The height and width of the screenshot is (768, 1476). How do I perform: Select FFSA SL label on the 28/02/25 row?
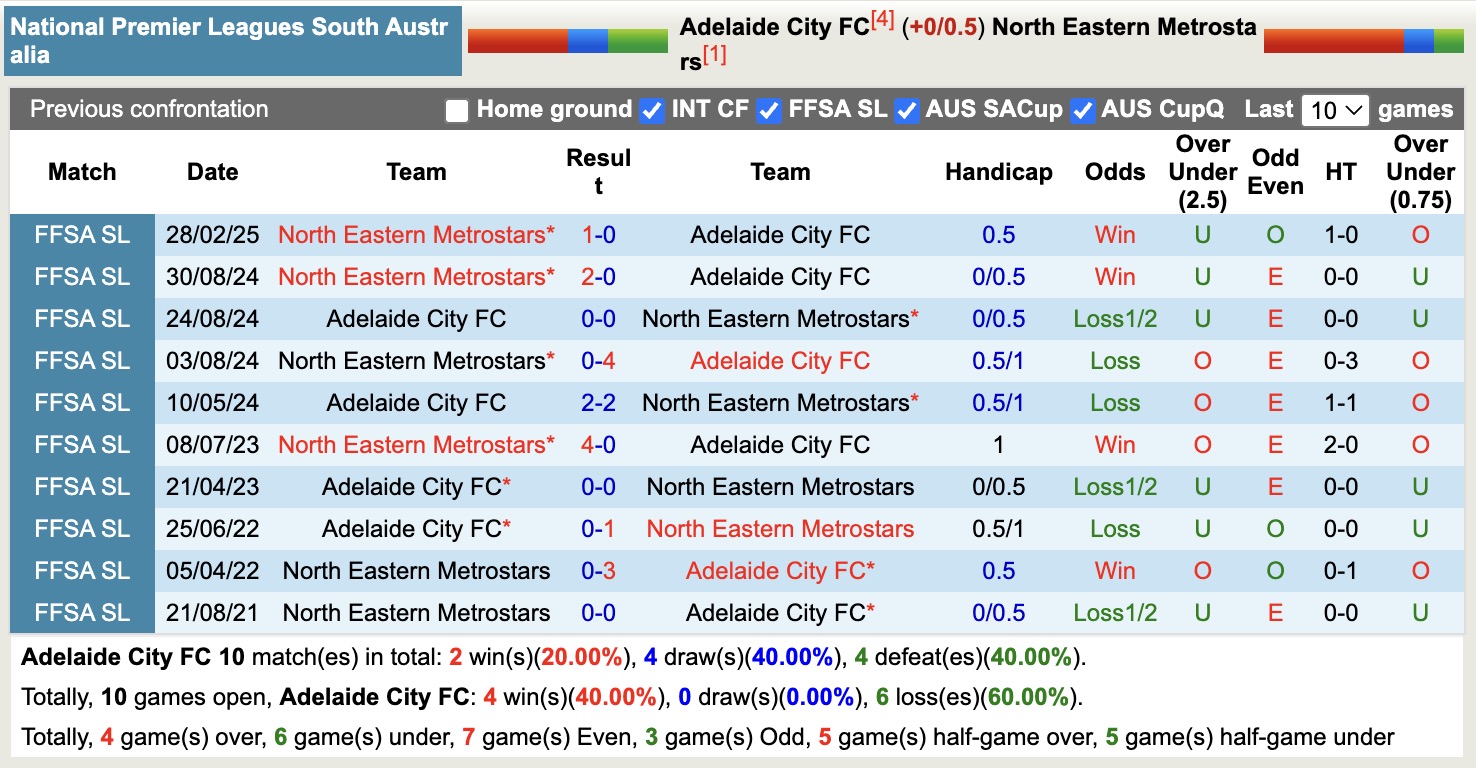pos(81,235)
